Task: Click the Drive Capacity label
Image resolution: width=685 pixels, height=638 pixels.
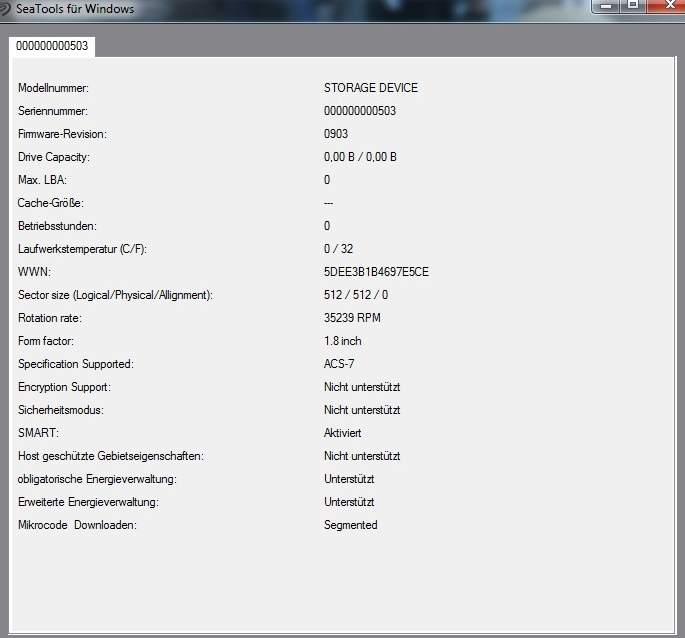Action: click(54, 157)
